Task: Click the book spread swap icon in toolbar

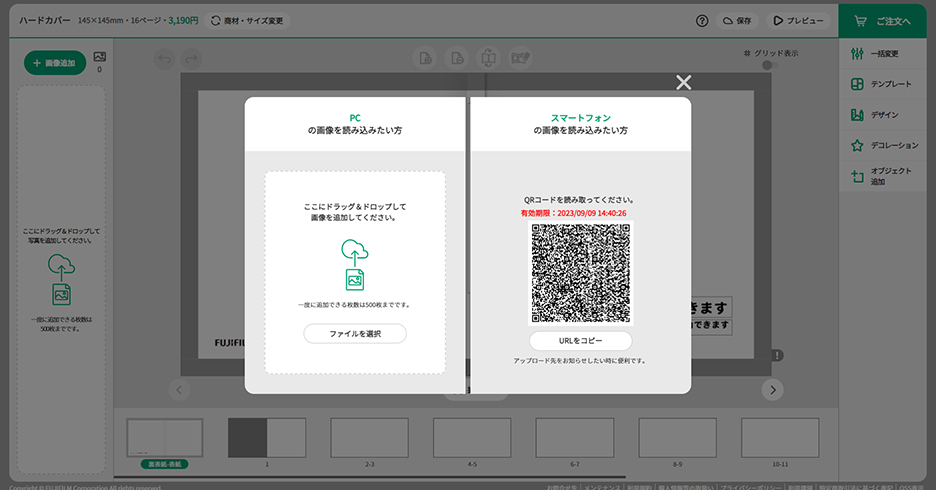Action: pos(488,58)
